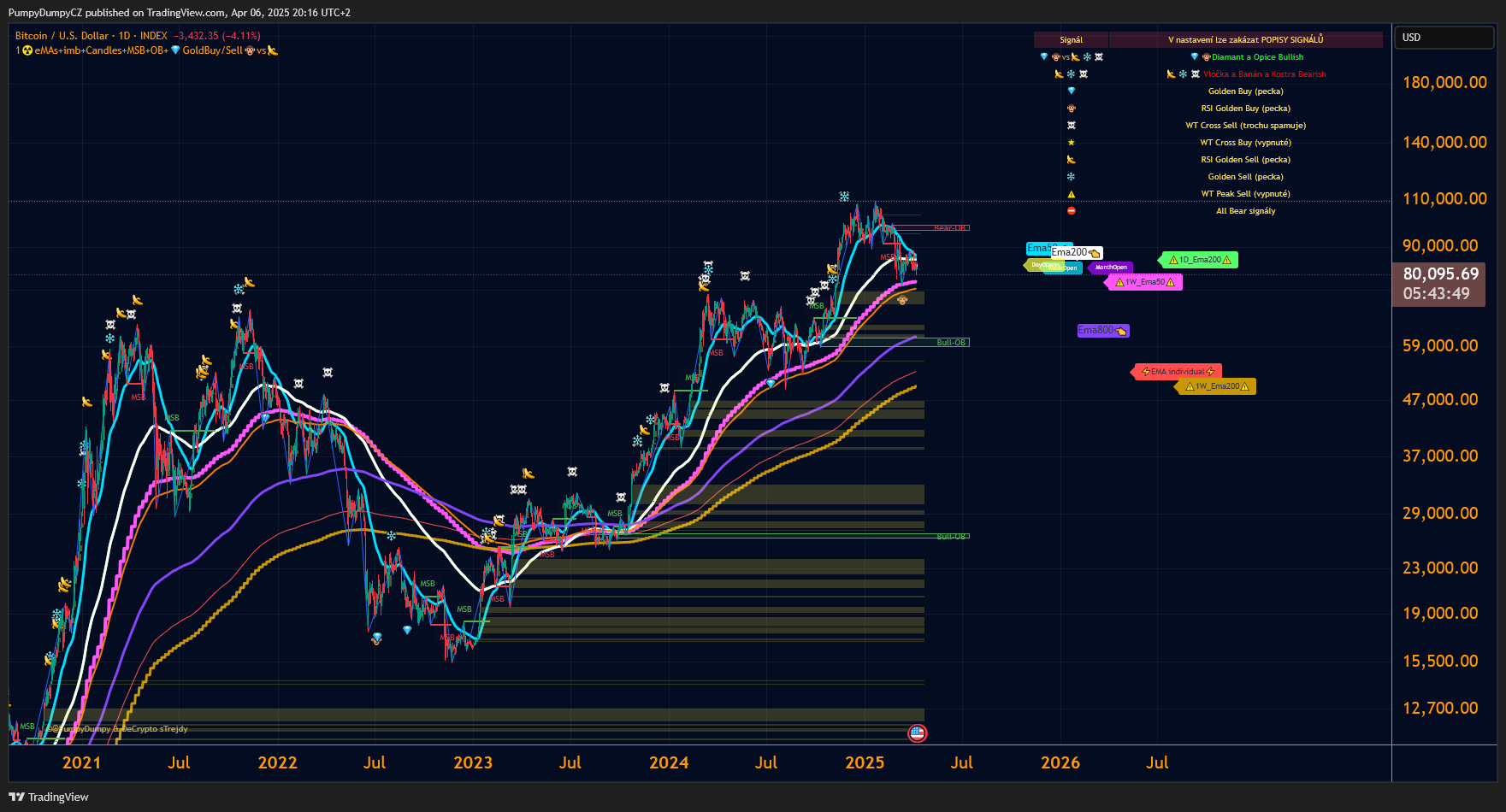The height and width of the screenshot is (812, 1506).
Task: Select the gold 1W_Ema200 label
Action: (x=1216, y=386)
